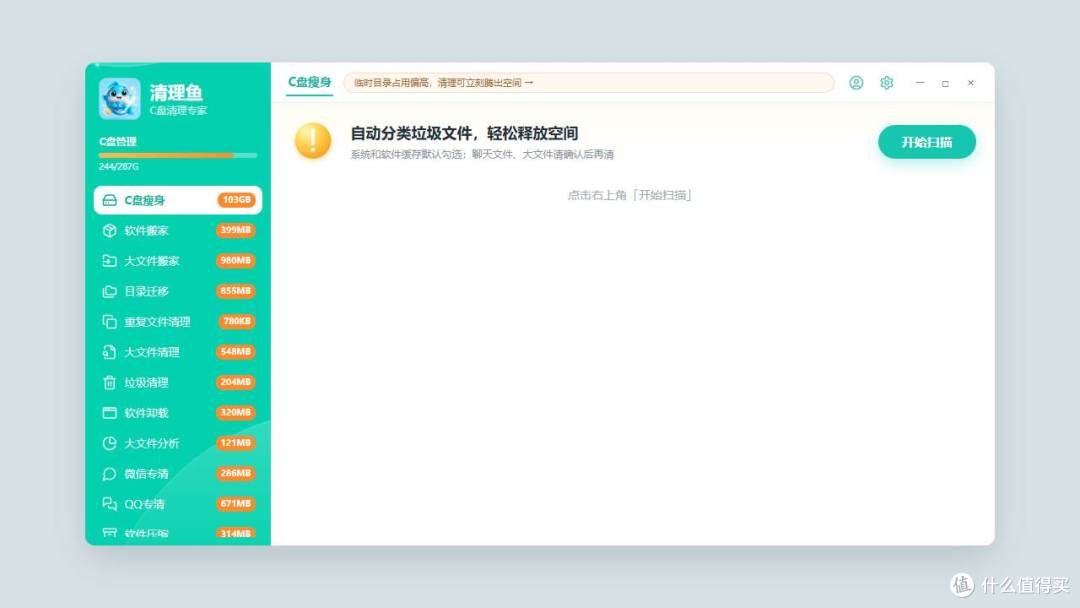Click the QQ专清 double-bubble icon
The height and width of the screenshot is (608, 1080).
(x=110, y=504)
